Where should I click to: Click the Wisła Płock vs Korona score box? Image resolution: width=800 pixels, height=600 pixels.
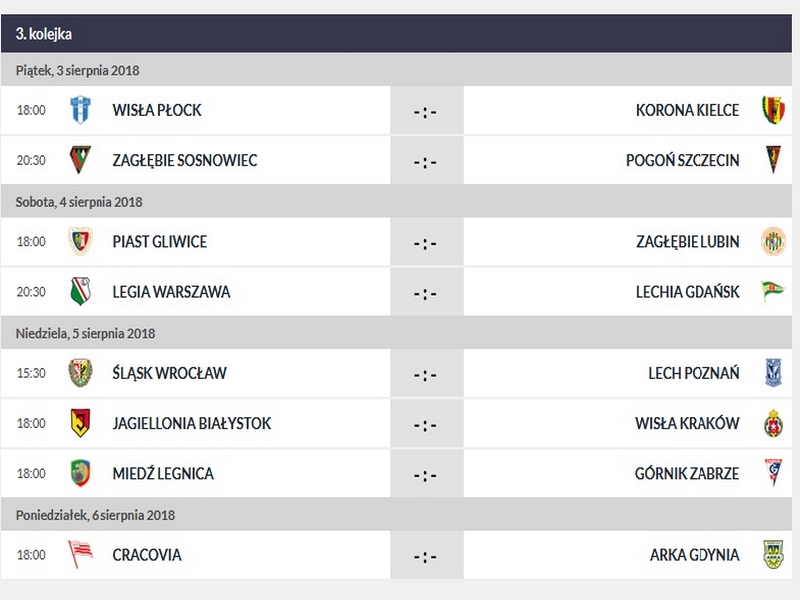(x=426, y=110)
